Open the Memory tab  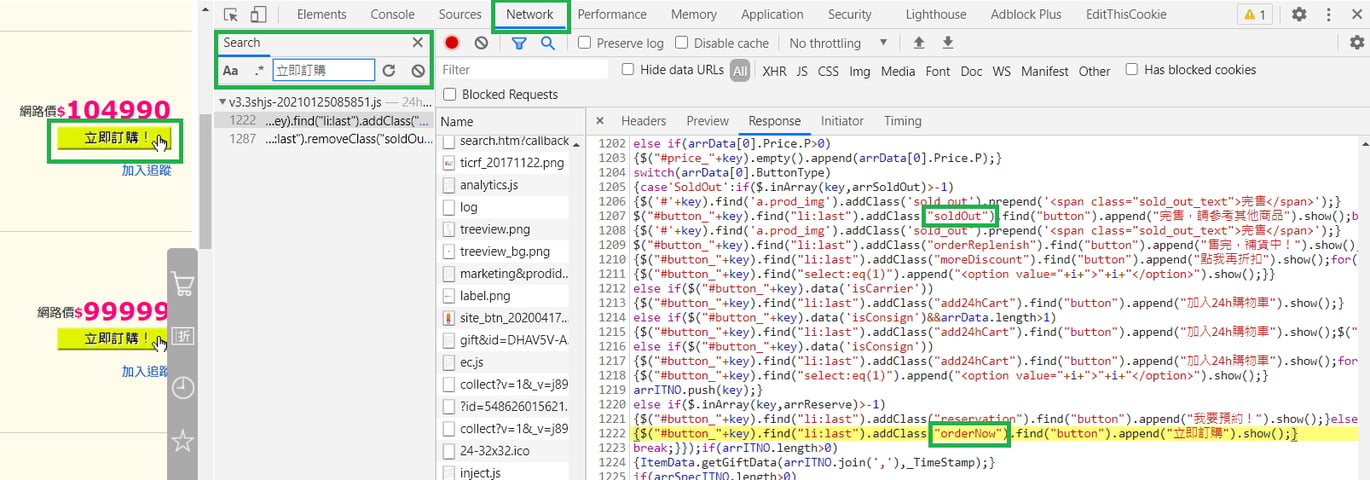pos(694,14)
